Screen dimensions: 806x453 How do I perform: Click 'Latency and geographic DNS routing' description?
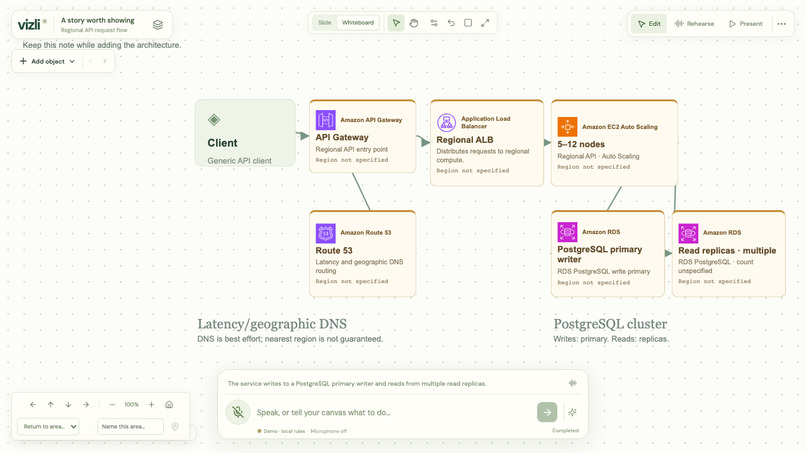pyautogui.click(x=359, y=266)
